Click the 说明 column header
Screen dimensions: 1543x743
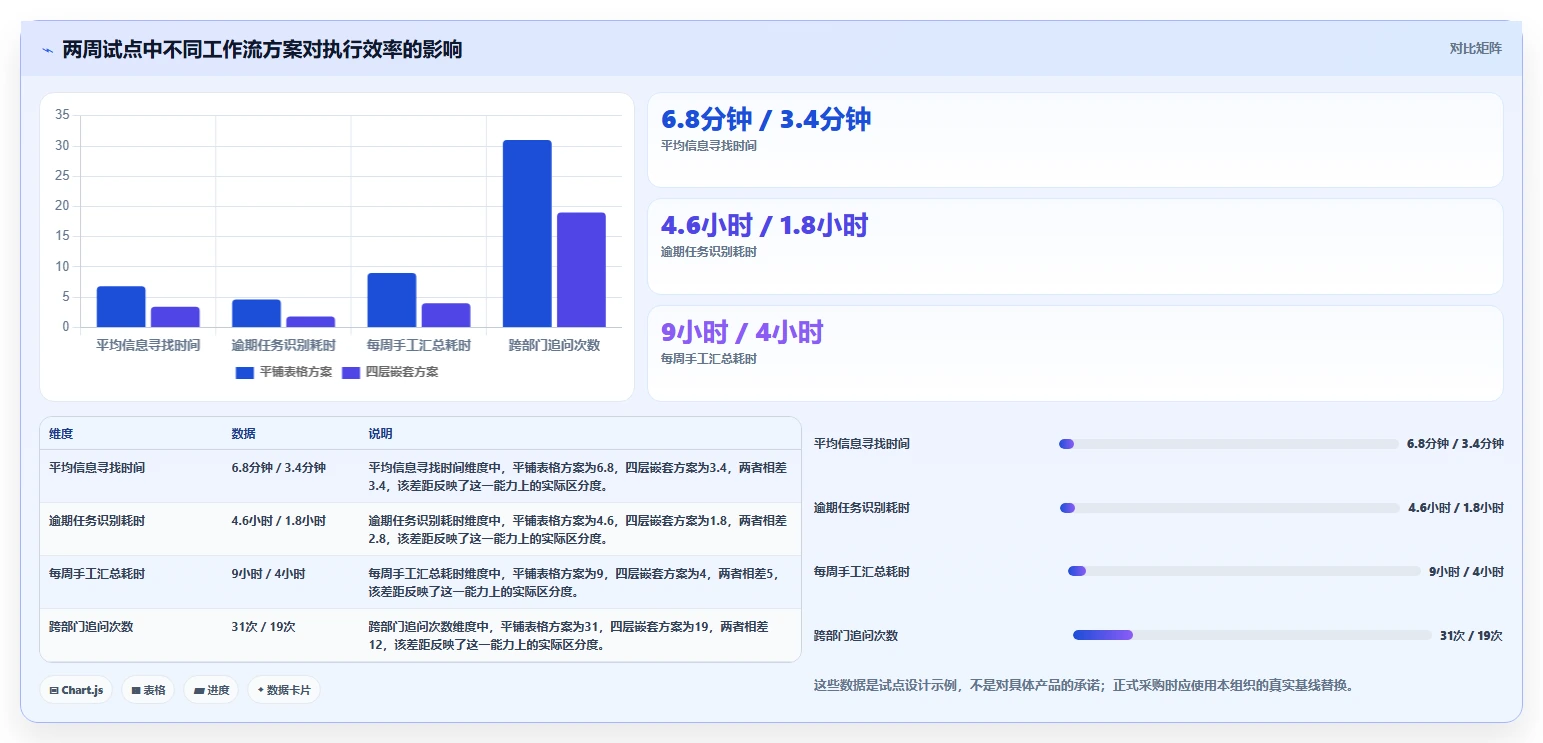click(x=381, y=434)
